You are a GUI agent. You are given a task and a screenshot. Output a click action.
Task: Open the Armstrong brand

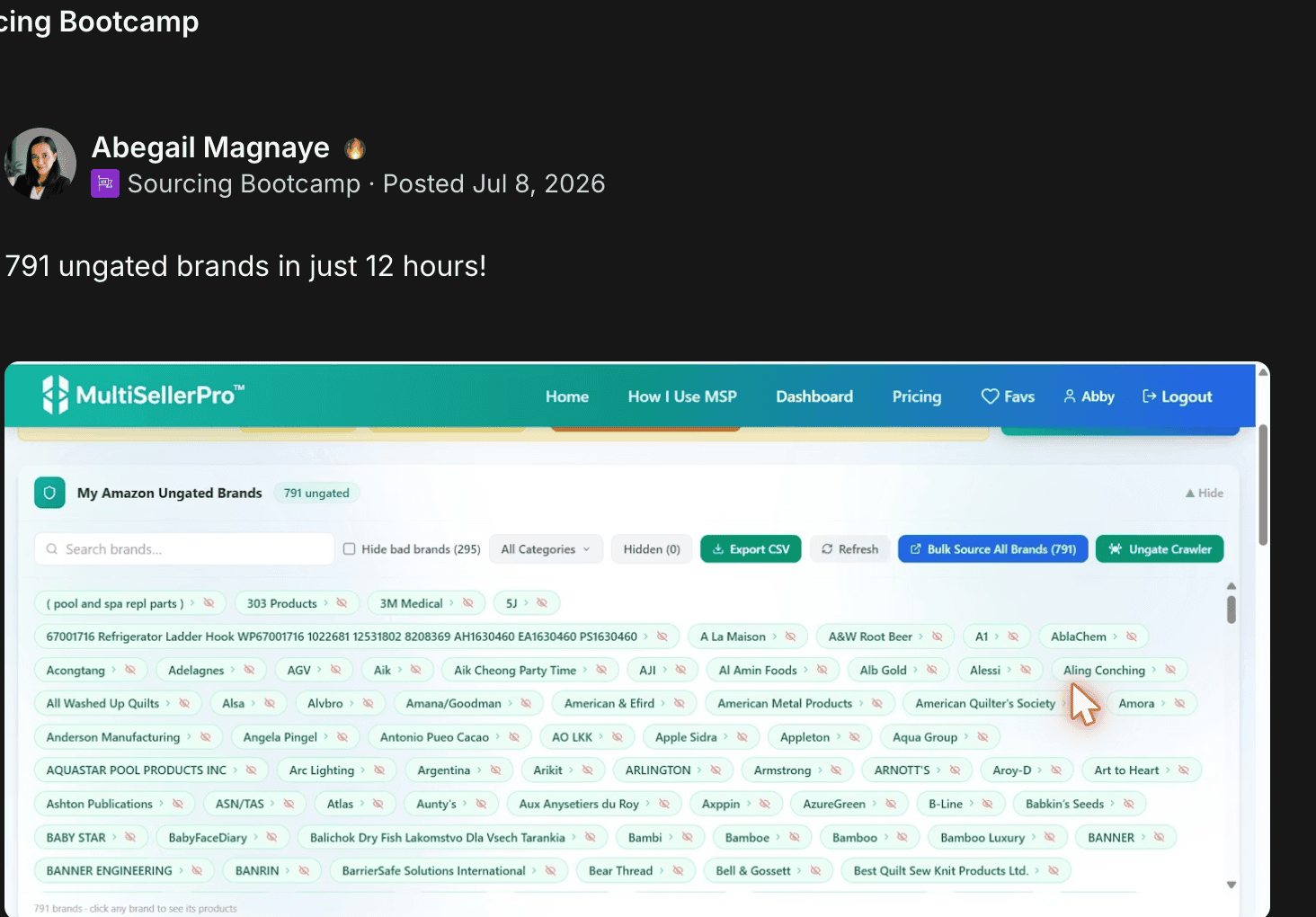pos(782,770)
